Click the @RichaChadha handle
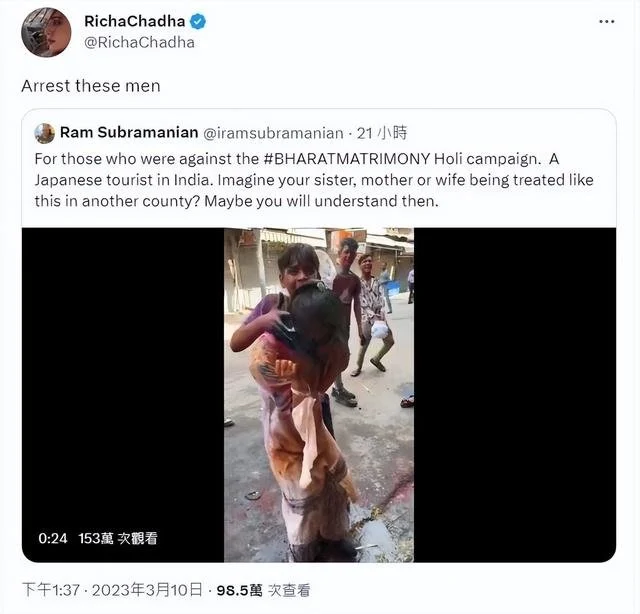This screenshot has width=640, height=614. (x=139, y=42)
